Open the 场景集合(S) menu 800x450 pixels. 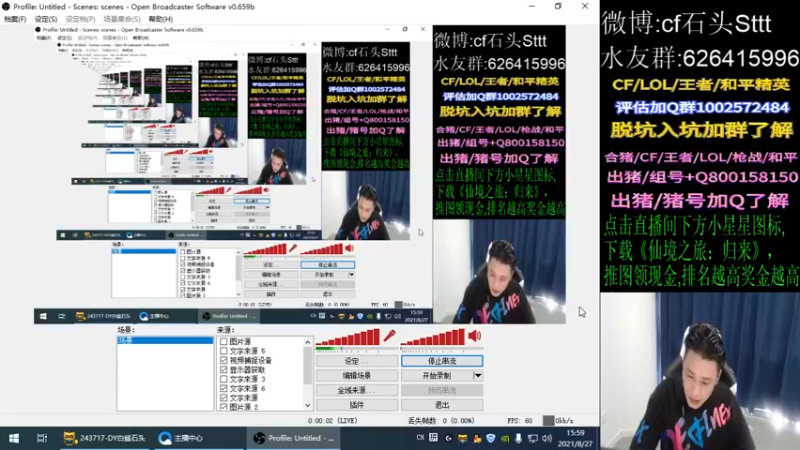tap(121, 19)
